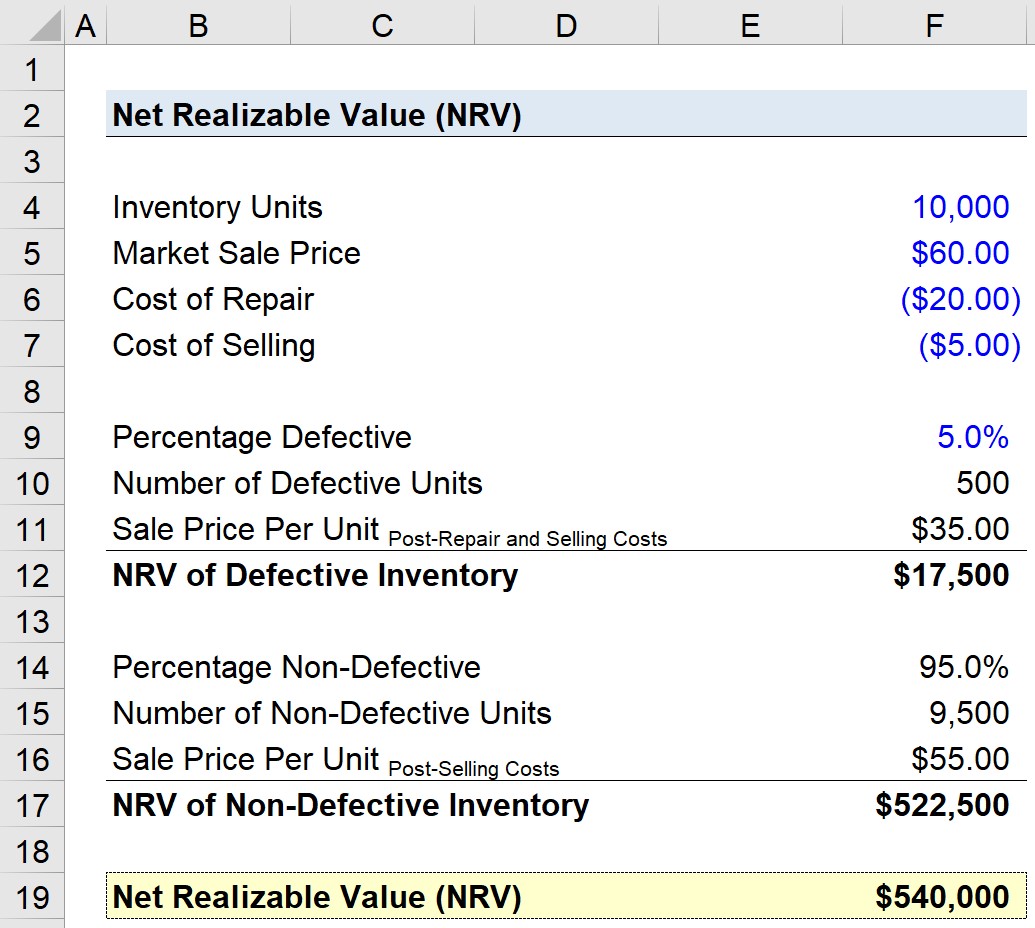Click the 'Percentage Defective' label

(262, 437)
